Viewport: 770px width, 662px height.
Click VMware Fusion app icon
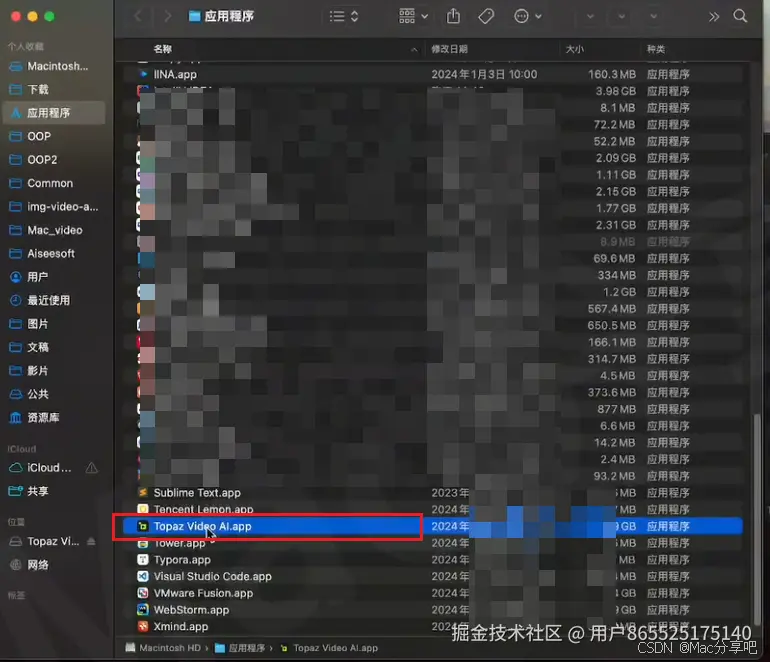(143, 593)
